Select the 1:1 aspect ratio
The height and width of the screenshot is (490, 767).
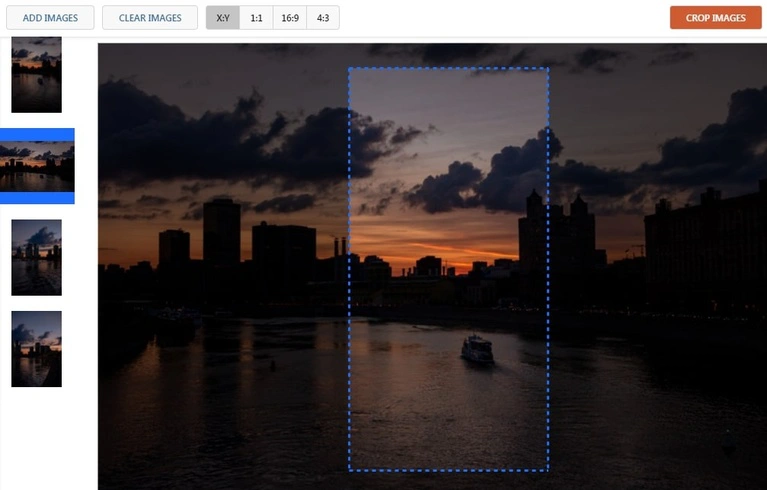tap(256, 18)
